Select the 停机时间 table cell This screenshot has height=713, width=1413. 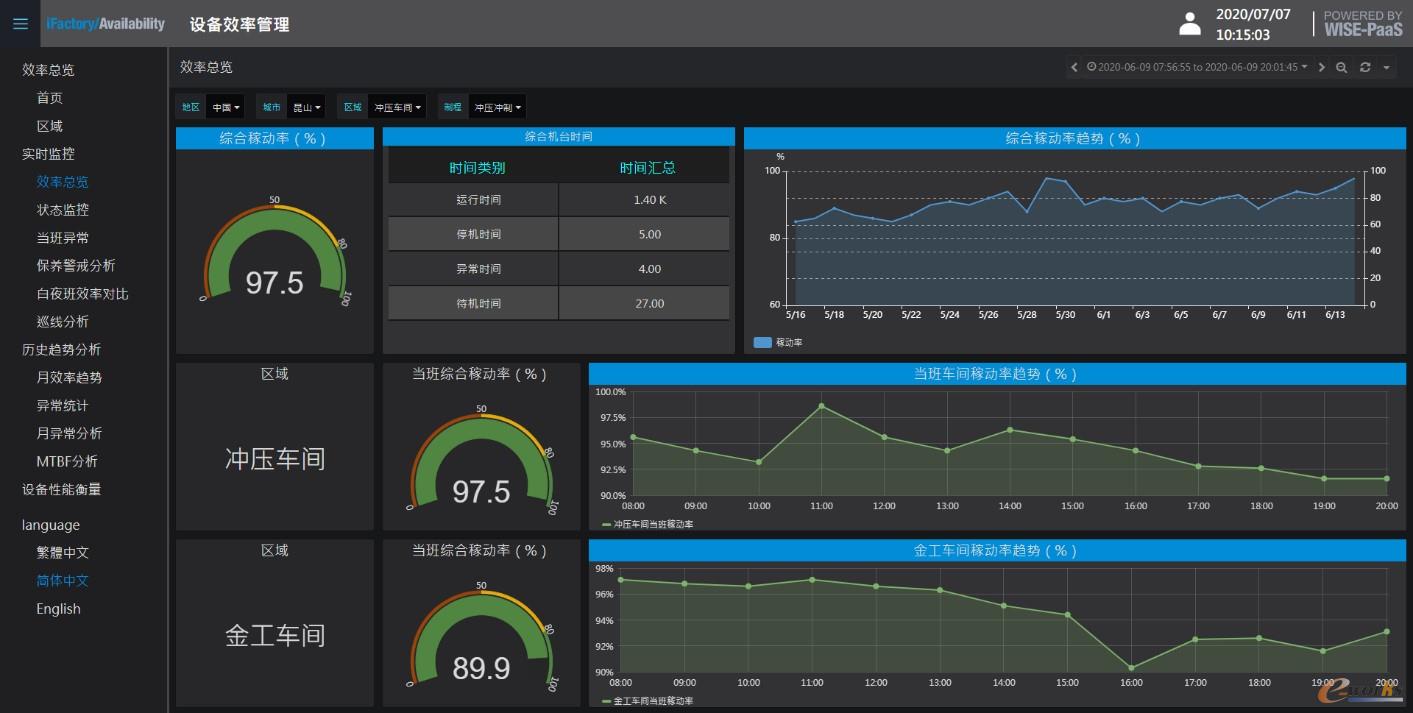tap(473, 234)
